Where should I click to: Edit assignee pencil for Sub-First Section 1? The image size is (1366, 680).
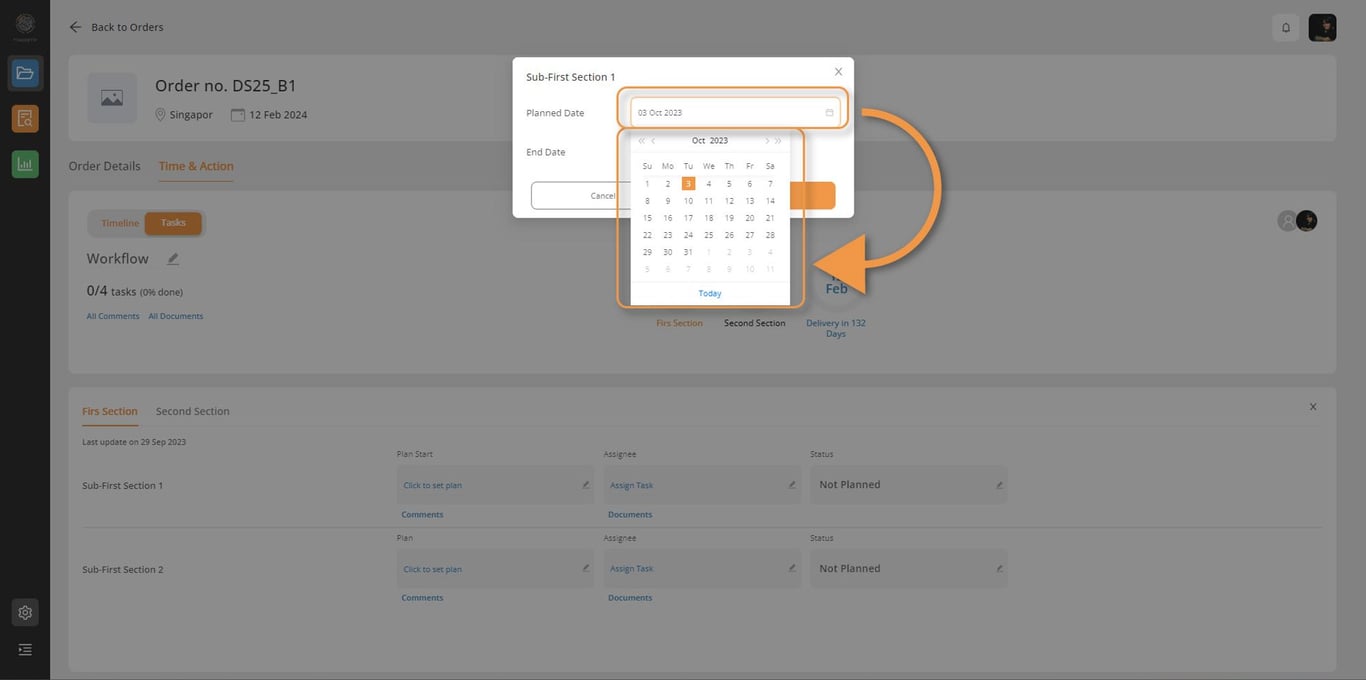pyautogui.click(x=792, y=485)
